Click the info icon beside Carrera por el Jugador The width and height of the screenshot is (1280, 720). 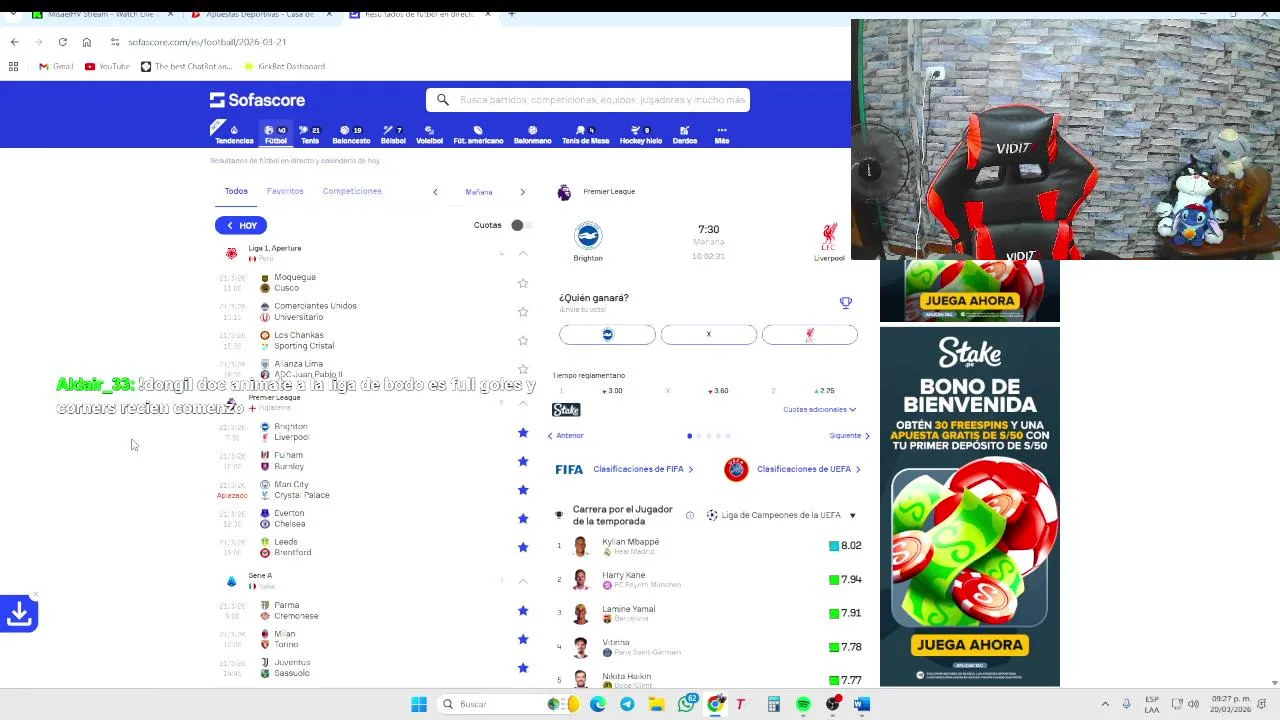point(690,515)
